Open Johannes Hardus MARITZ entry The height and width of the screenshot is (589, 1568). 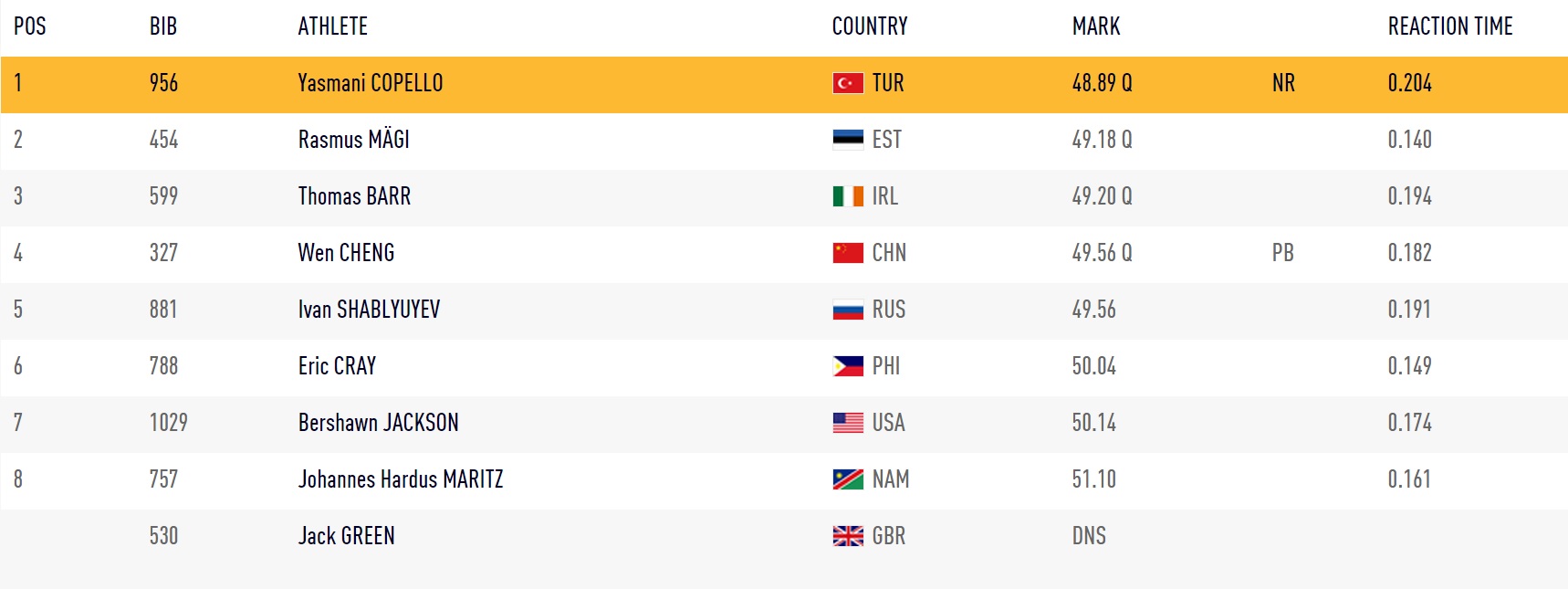[x=401, y=479]
